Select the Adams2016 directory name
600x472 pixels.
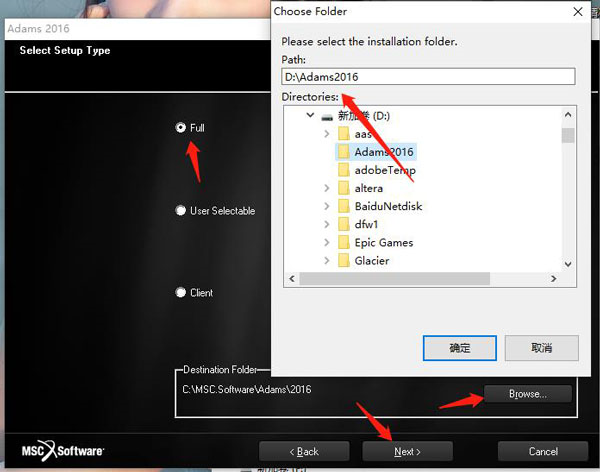point(384,152)
